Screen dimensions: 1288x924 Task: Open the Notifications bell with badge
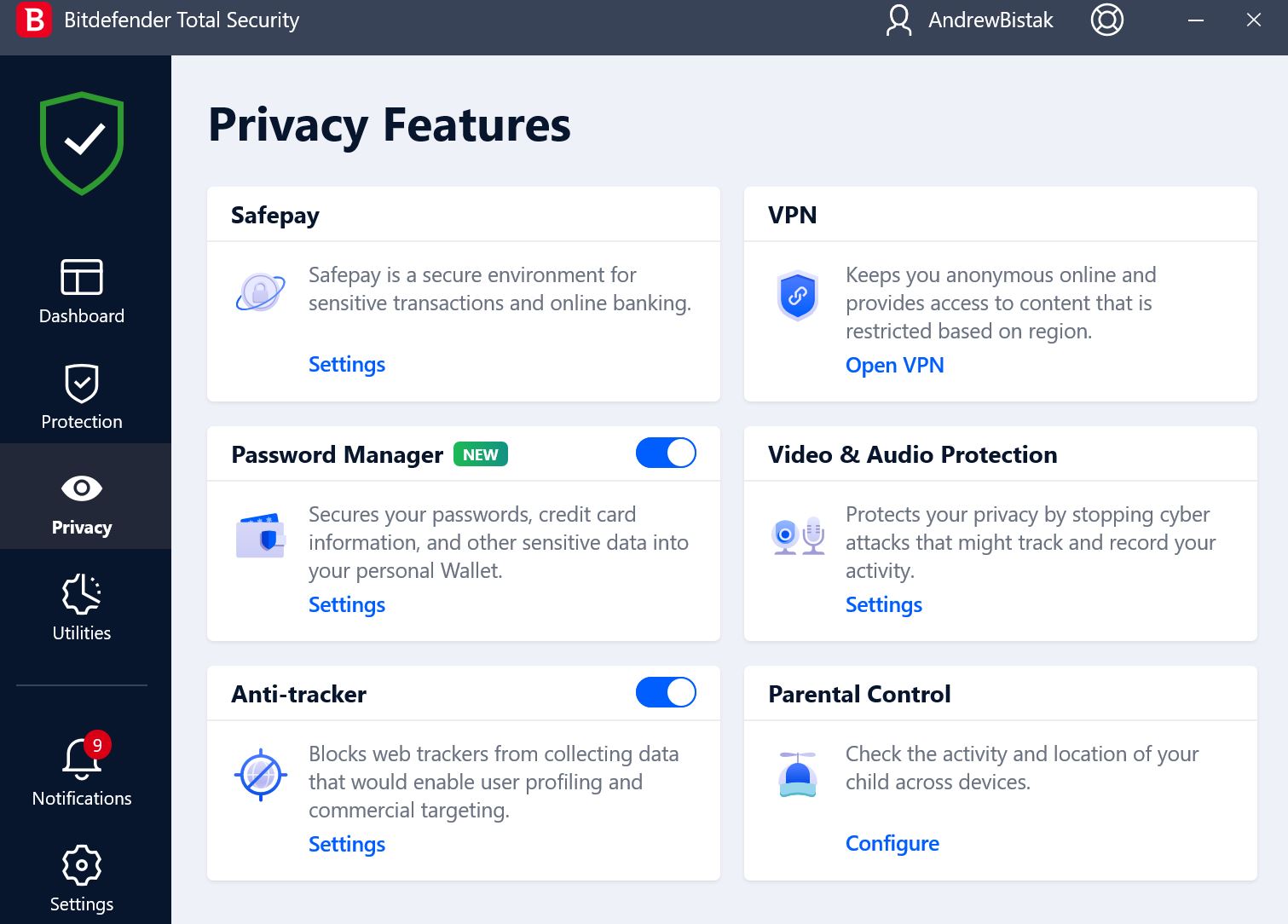(84, 755)
